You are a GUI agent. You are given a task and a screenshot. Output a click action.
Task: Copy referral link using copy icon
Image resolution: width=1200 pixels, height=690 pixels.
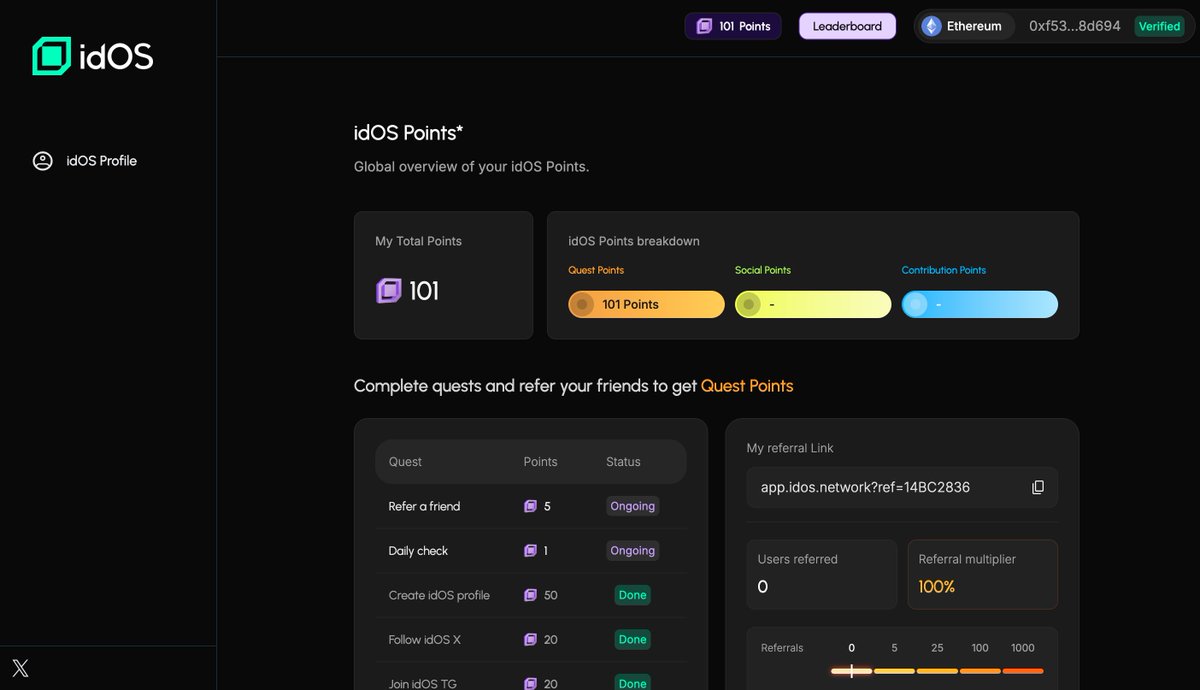[x=1038, y=487]
